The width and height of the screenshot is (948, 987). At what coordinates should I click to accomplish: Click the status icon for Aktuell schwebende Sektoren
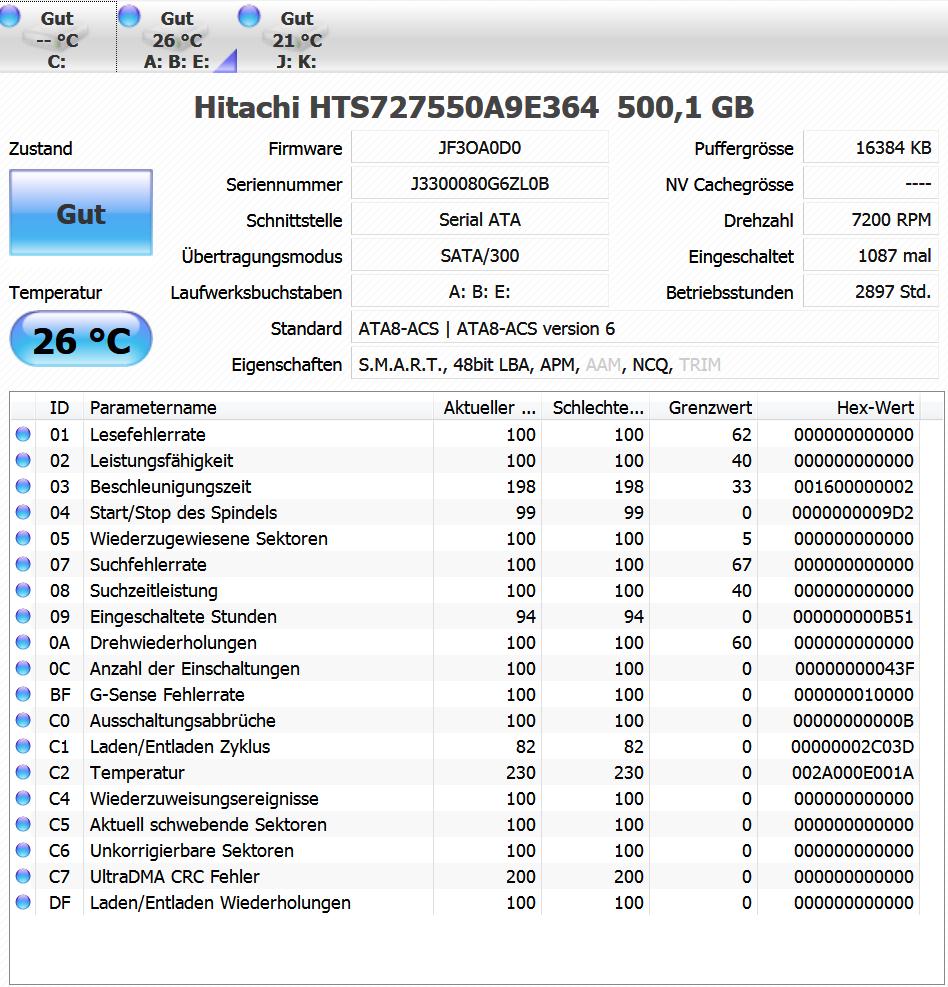(23, 824)
